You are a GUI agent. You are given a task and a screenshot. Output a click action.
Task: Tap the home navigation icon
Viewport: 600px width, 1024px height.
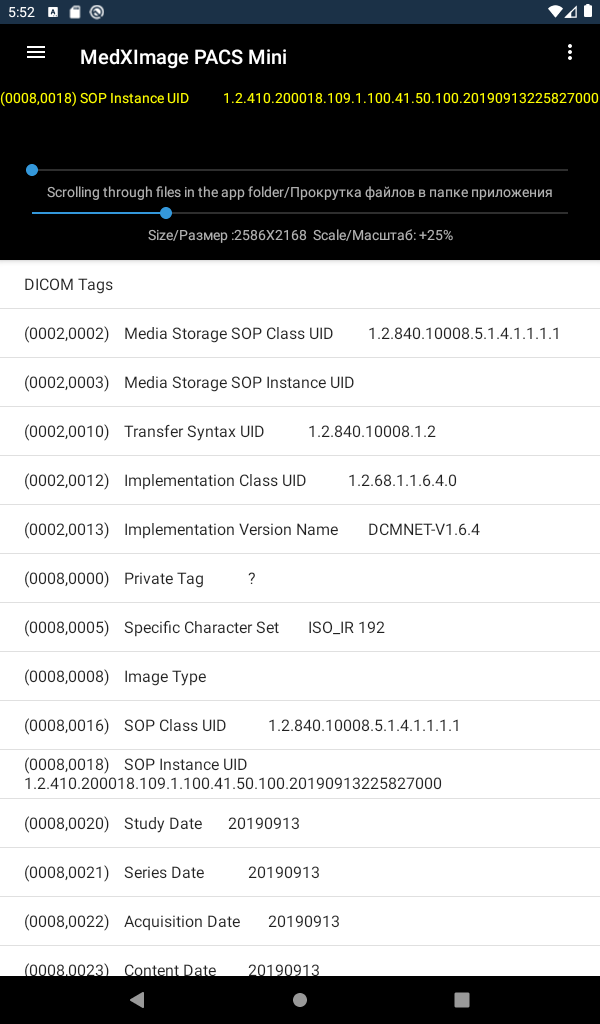click(x=299, y=999)
